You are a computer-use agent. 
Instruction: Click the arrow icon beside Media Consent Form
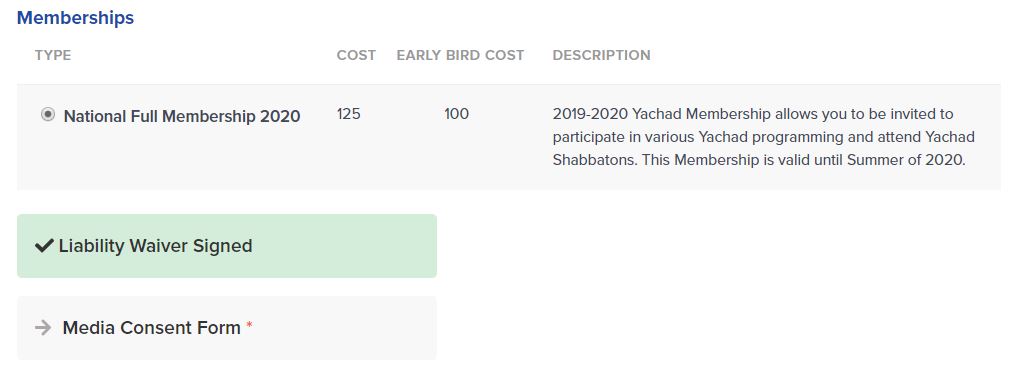pyautogui.click(x=43, y=327)
